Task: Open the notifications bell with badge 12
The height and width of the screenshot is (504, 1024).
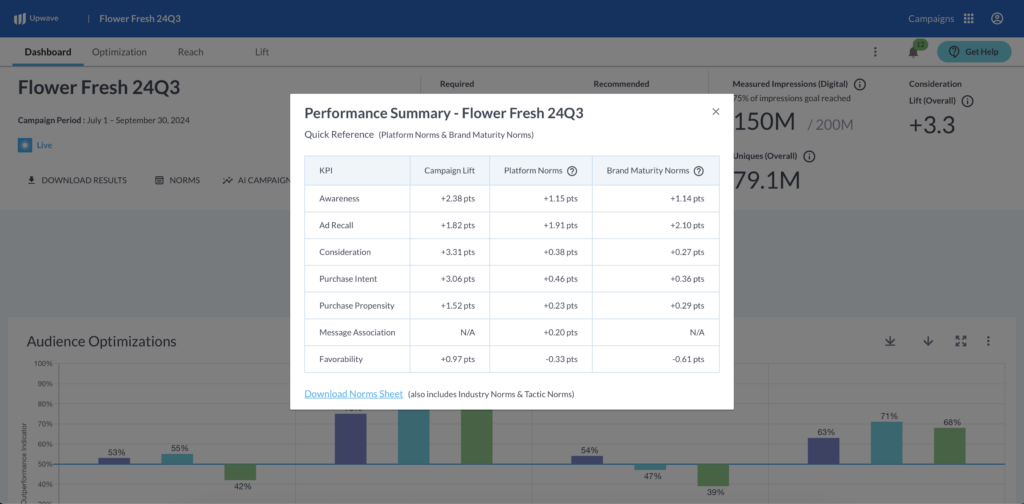Action: coord(914,52)
